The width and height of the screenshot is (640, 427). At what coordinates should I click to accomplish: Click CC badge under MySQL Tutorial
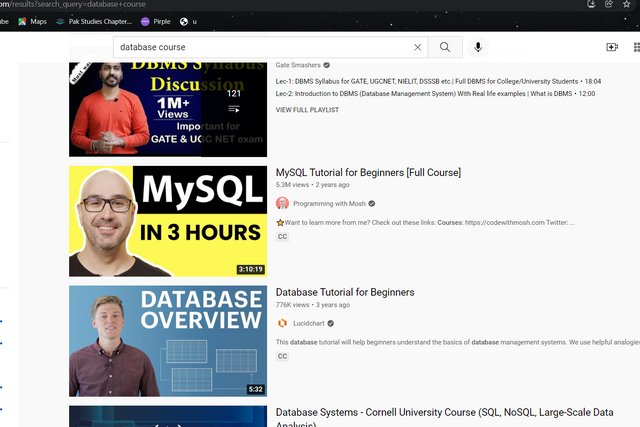(282, 237)
